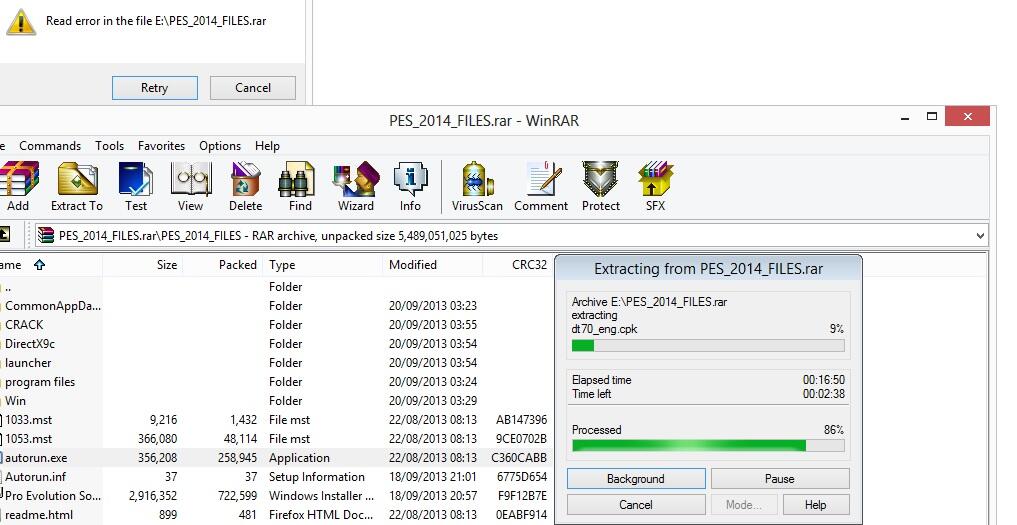Sort by the Size column header
The height and width of the screenshot is (525, 1017).
pyautogui.click(x=143, y=265)
